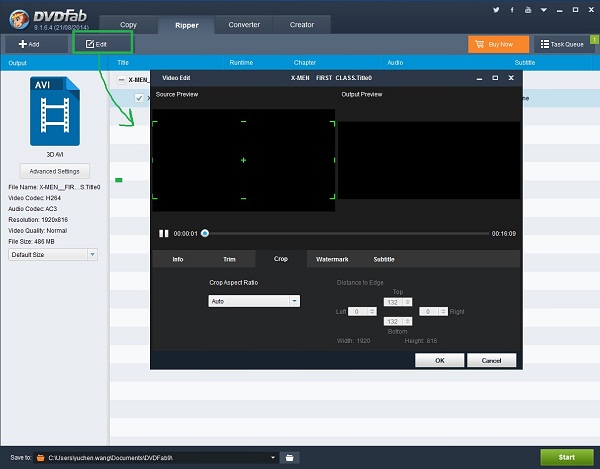This screenshot has height=469, width=600.
Task: Click the Audio Codec: AC3 text
Action: (x=33, y=208)
